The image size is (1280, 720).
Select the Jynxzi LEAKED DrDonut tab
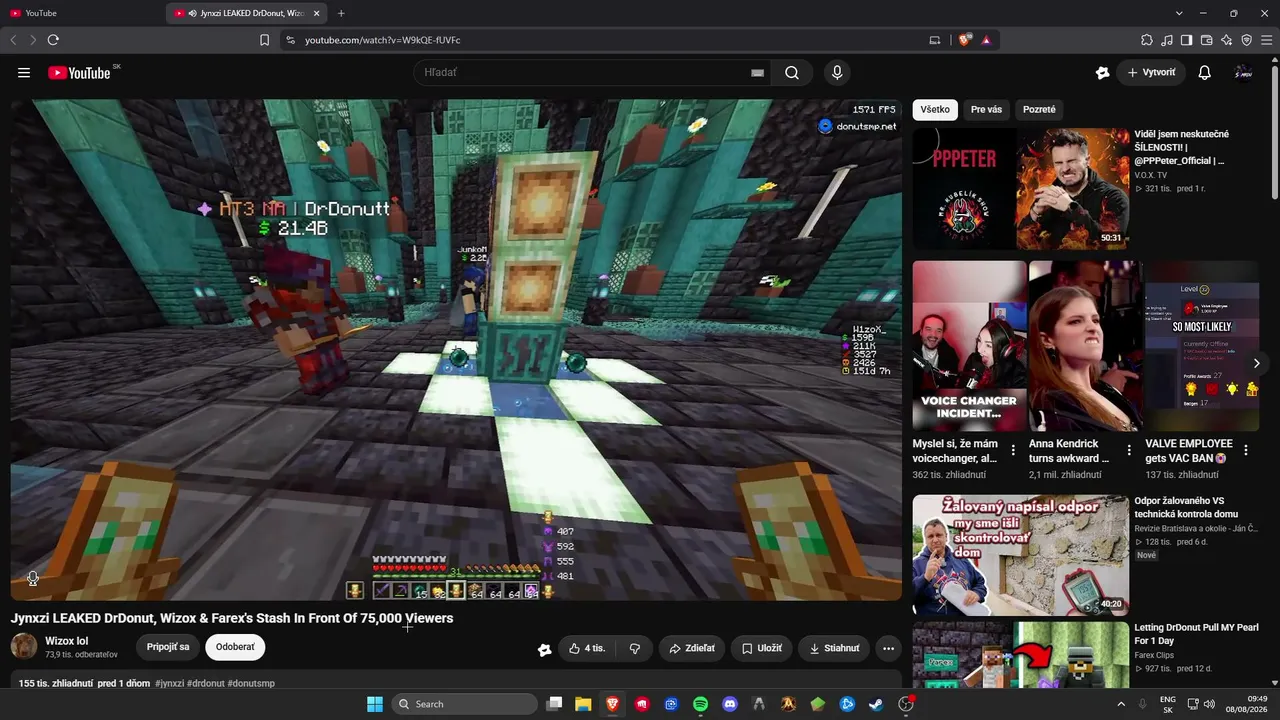[x=247, y=13]
